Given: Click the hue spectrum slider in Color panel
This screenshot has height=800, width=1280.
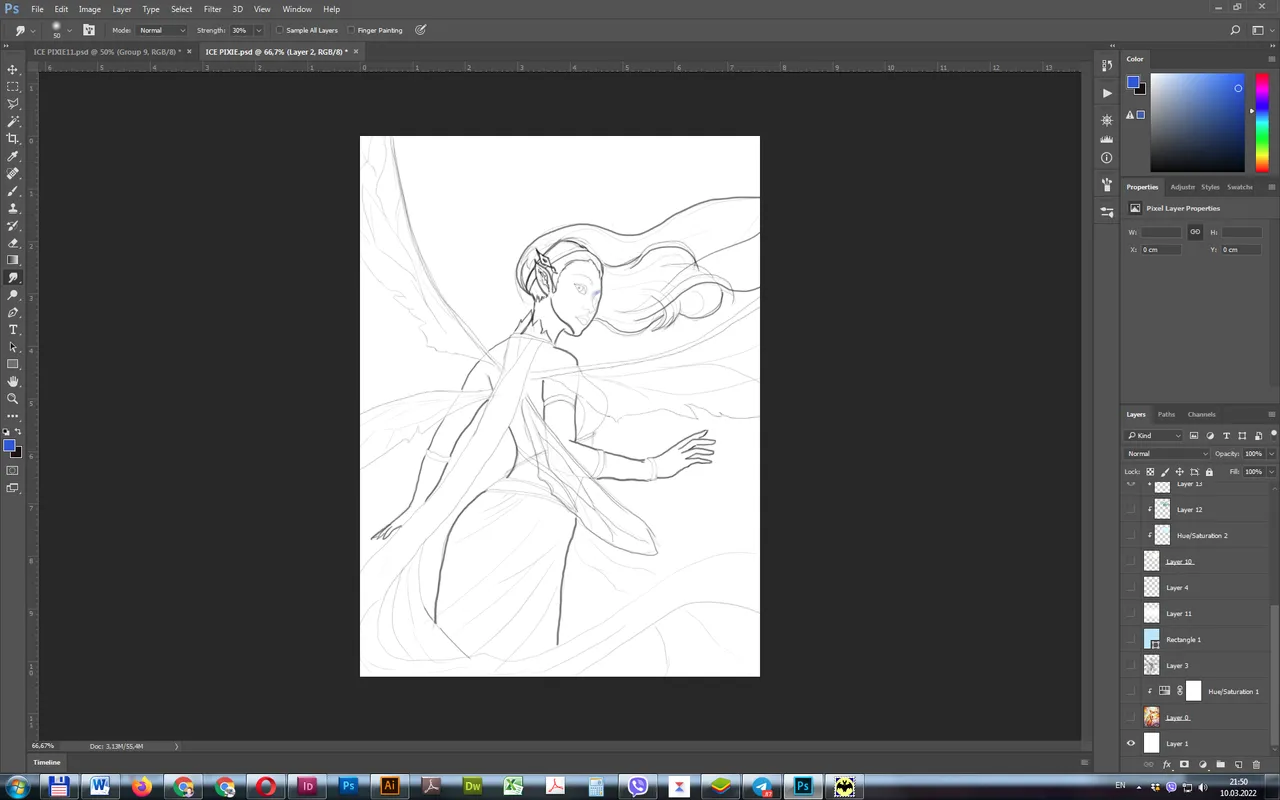Looking at the screenshot, I should tap(1262, 122).
